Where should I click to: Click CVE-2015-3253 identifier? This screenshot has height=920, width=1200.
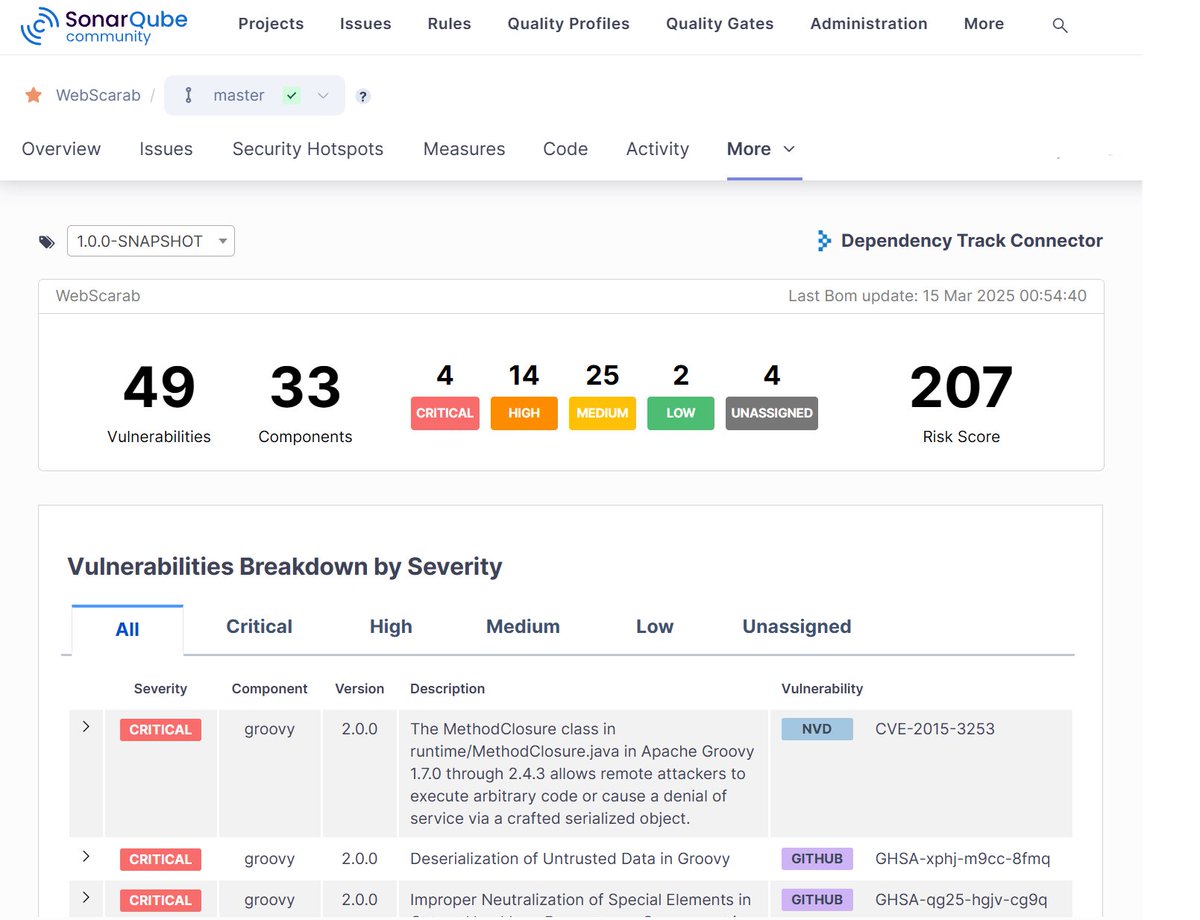(x=935, y=729)
